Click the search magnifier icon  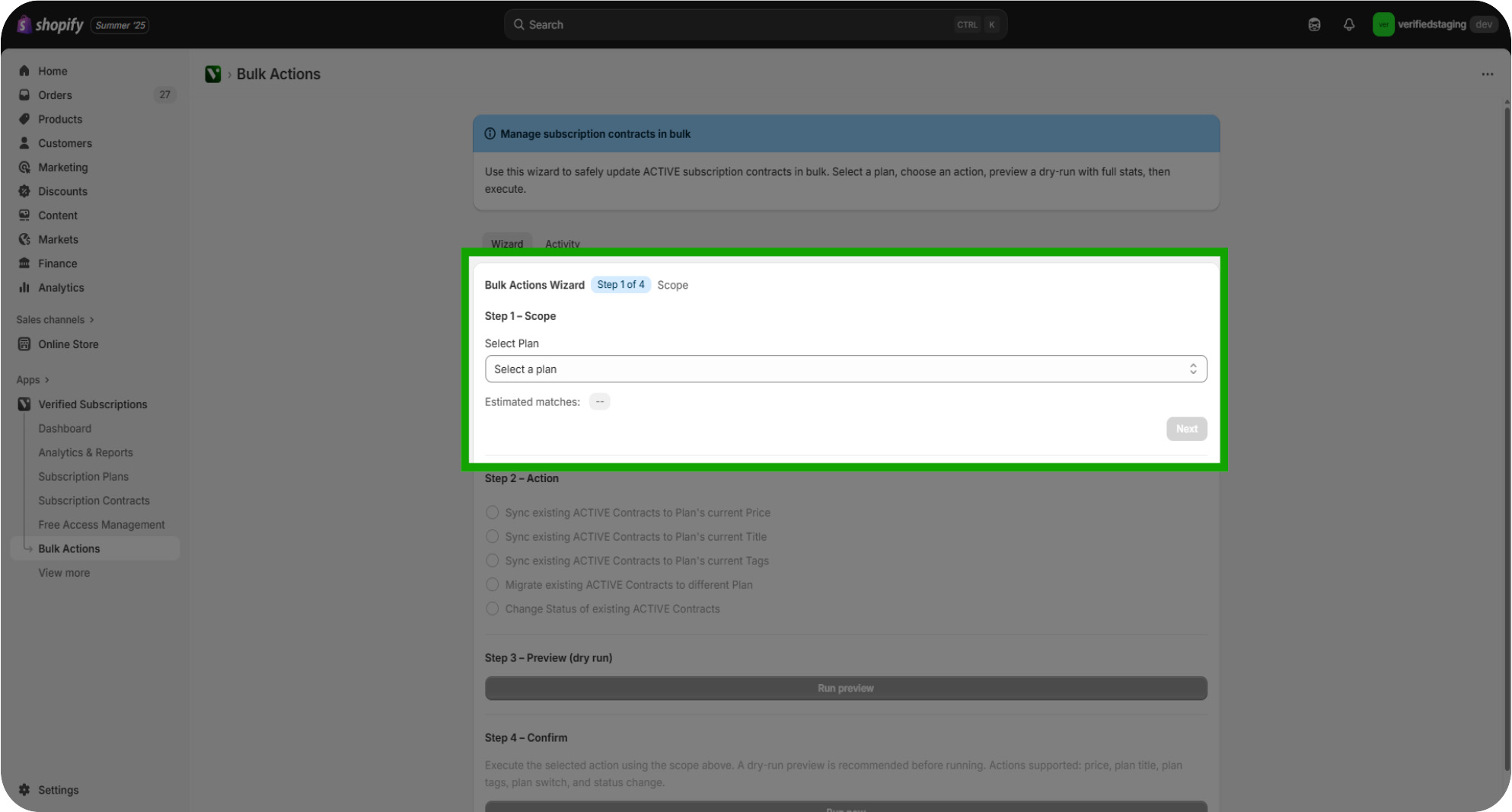click(x=519, y=24)
